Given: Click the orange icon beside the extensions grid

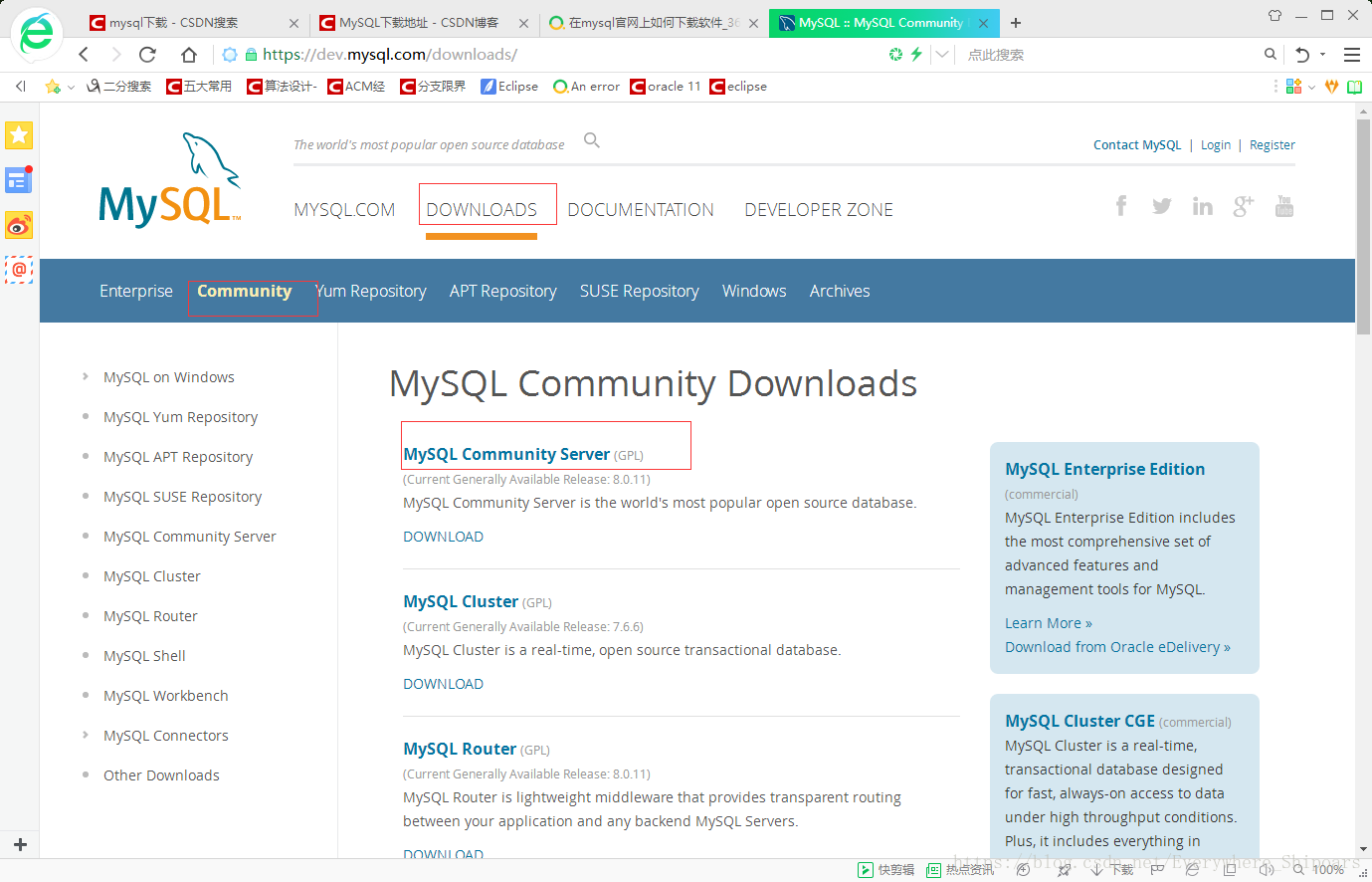Looking at the screenshot, I should tap(1331, 87).
